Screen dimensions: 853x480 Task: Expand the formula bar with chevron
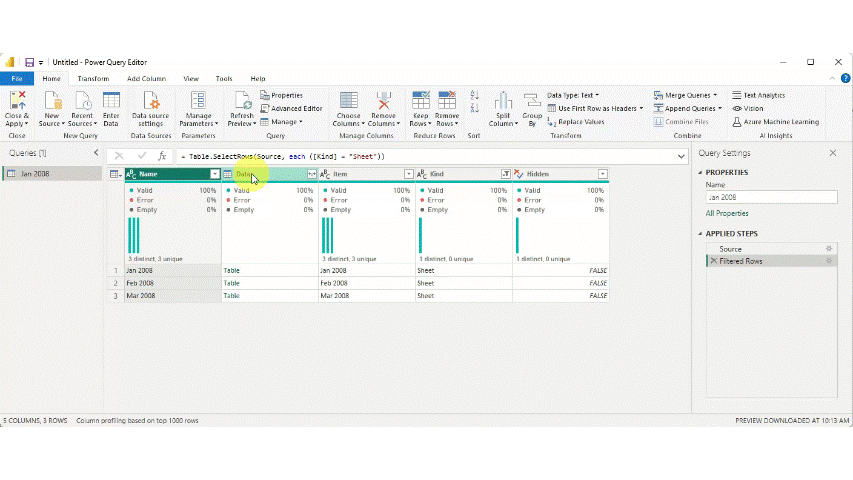click(681, 156)
